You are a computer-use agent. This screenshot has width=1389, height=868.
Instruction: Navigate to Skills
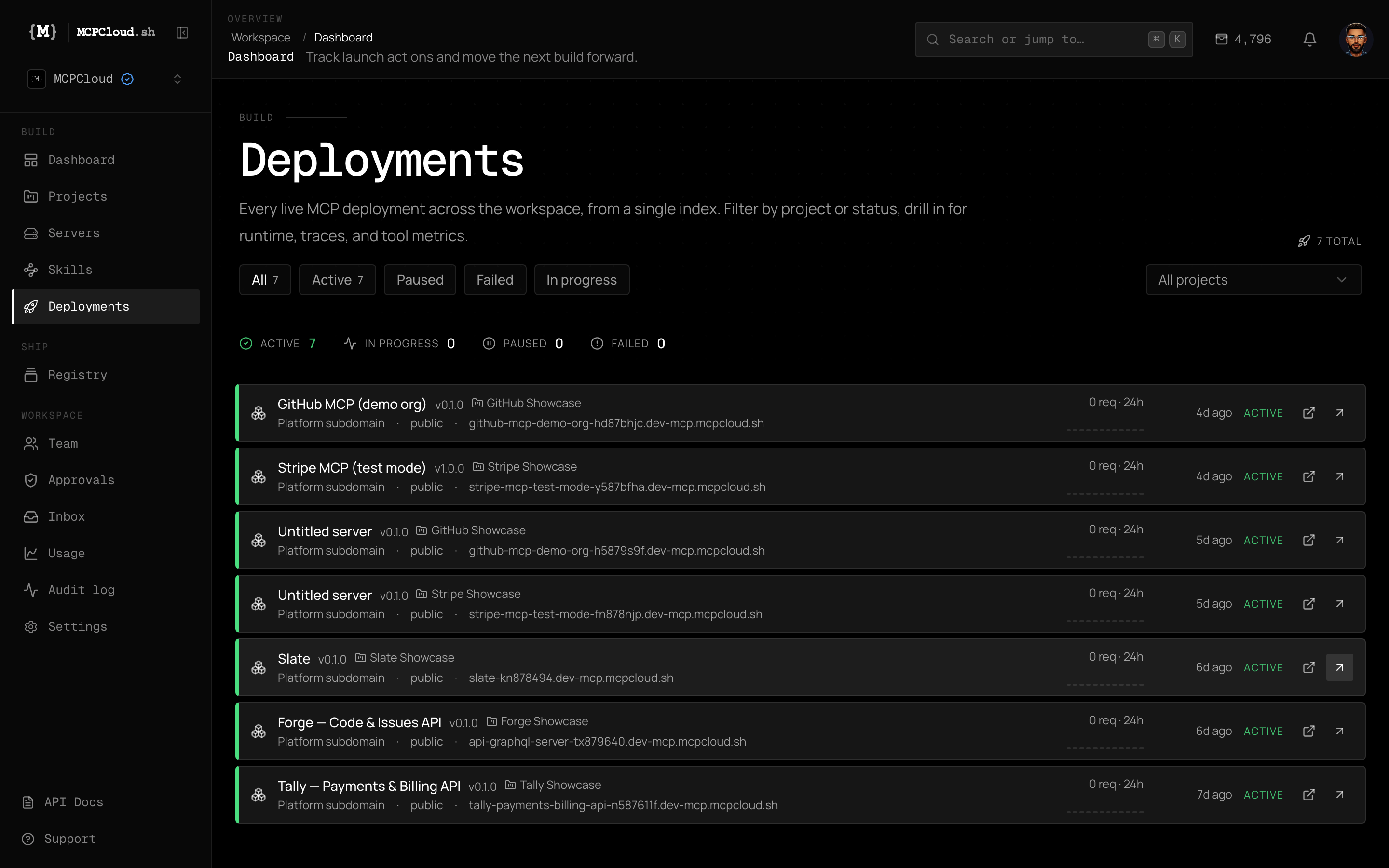coord(106,270)
